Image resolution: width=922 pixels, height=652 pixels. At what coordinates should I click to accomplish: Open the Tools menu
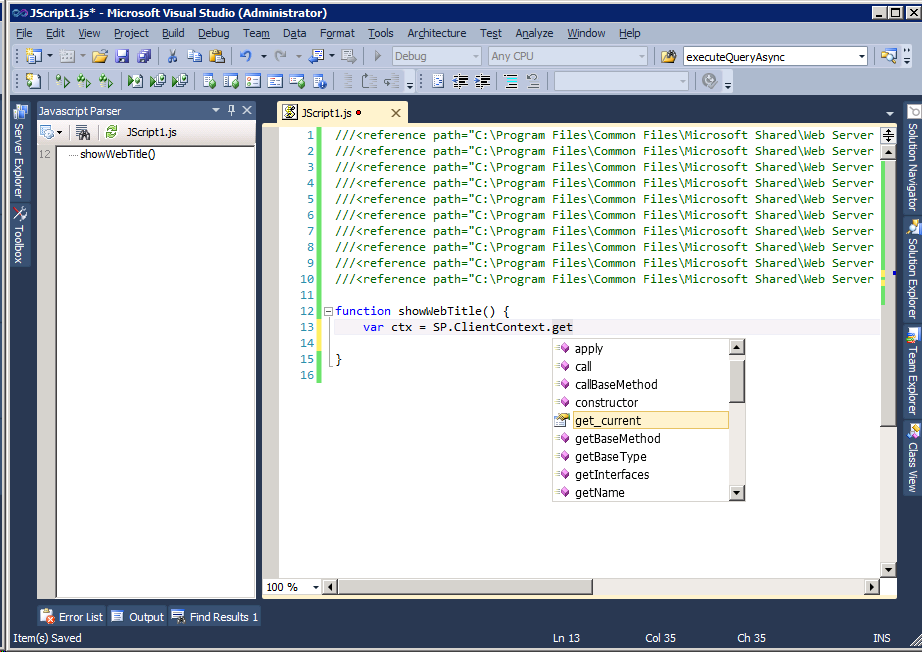click(x=380, y=34)
